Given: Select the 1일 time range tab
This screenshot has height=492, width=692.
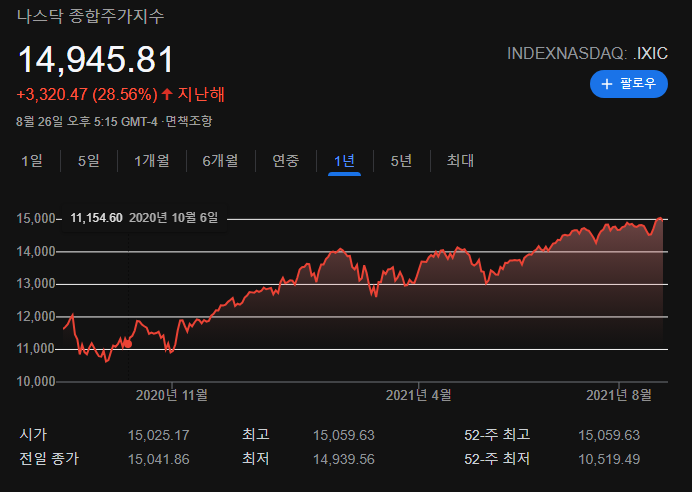Looking at the screenshot, I should [32, 161].
